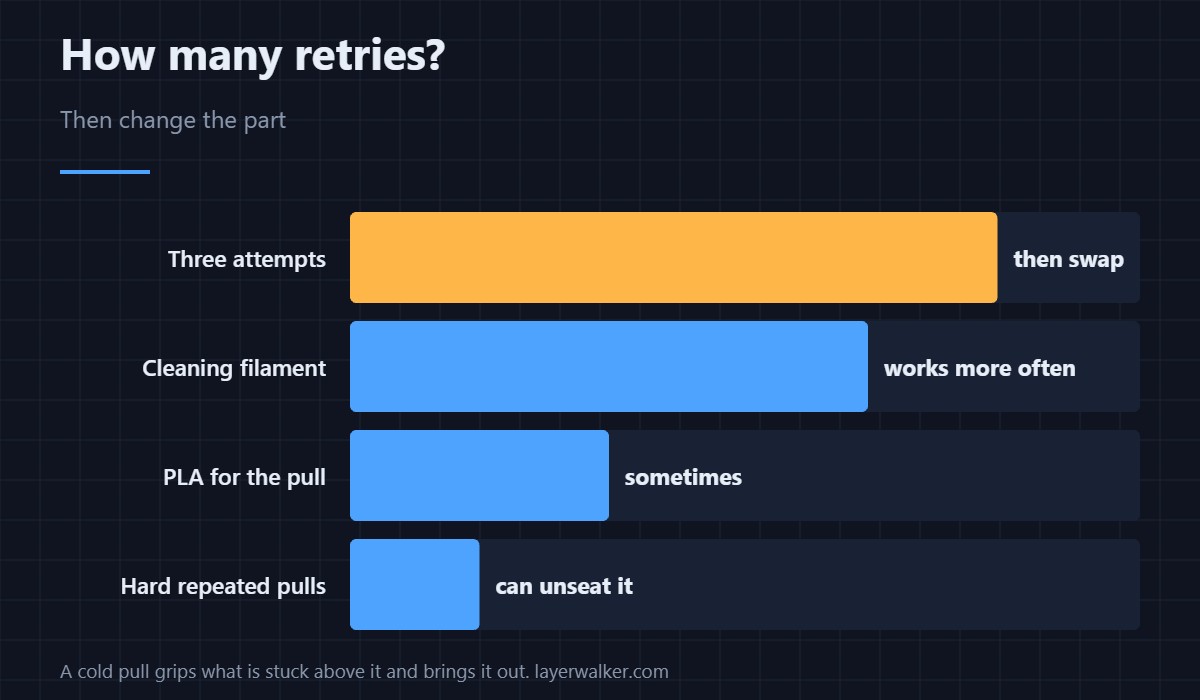Click the 'How many retries?' title
Viewport: 1200px width, 700px height.
tap(252, 54)
